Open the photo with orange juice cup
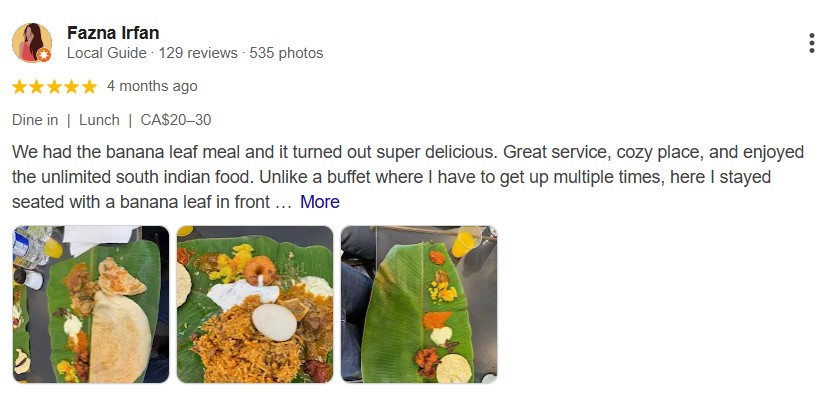The width and height of the screenshot is (831, 398). click(419, 304)
